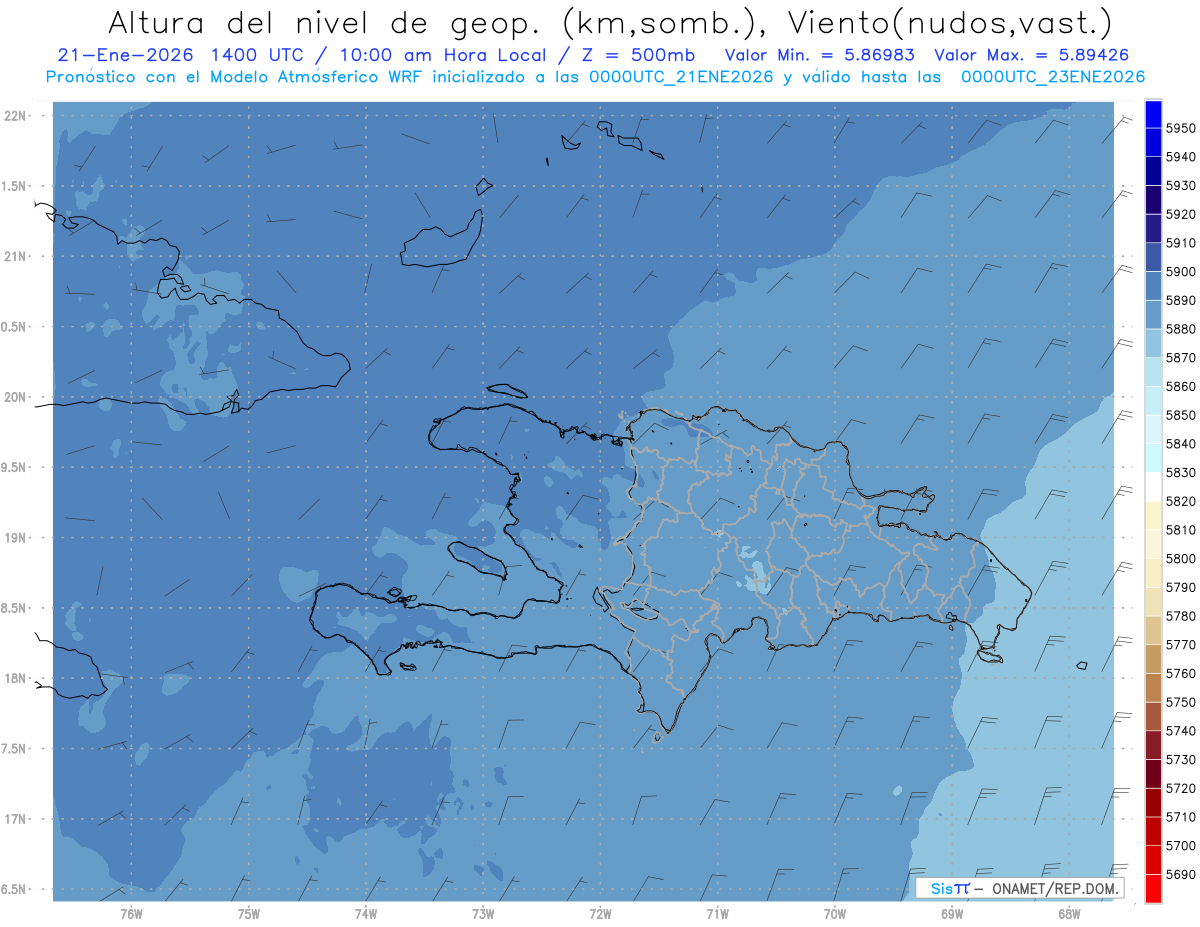Click the 'Z = 500mb' level label

634,55
